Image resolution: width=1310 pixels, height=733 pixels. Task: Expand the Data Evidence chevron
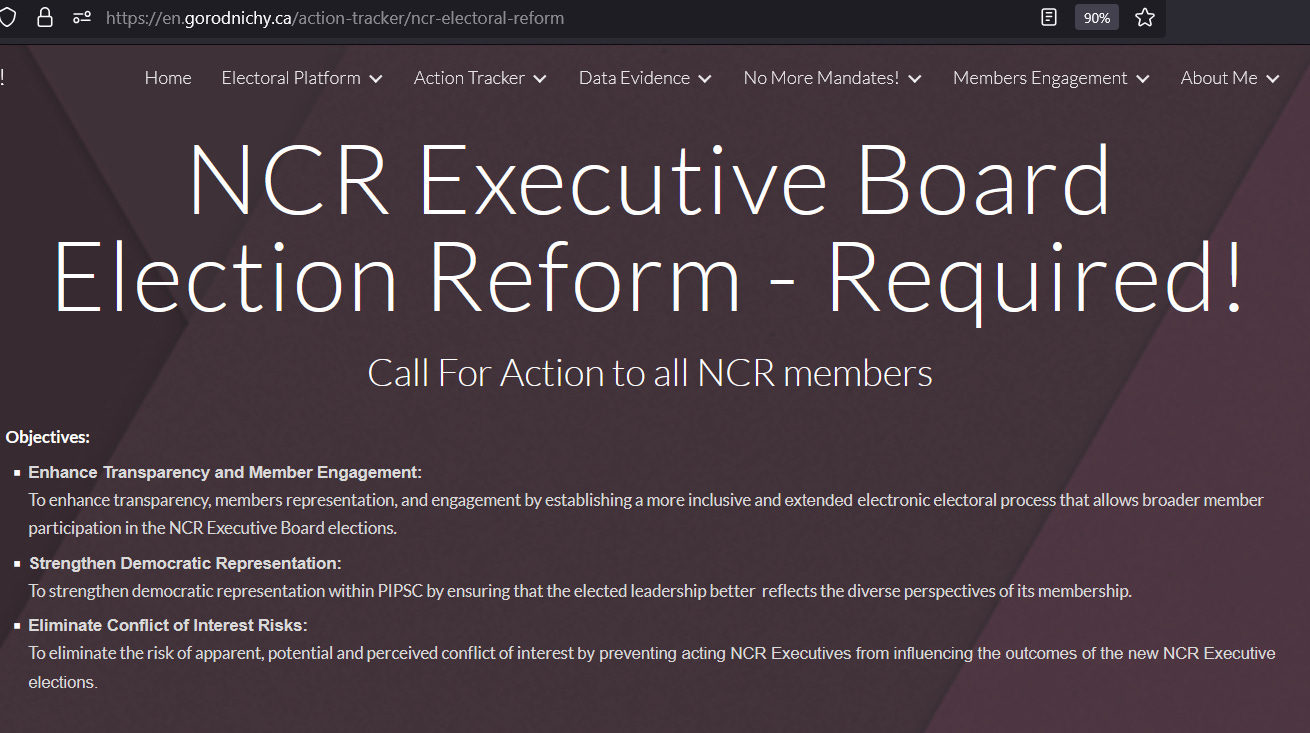(x=705, y=79)
